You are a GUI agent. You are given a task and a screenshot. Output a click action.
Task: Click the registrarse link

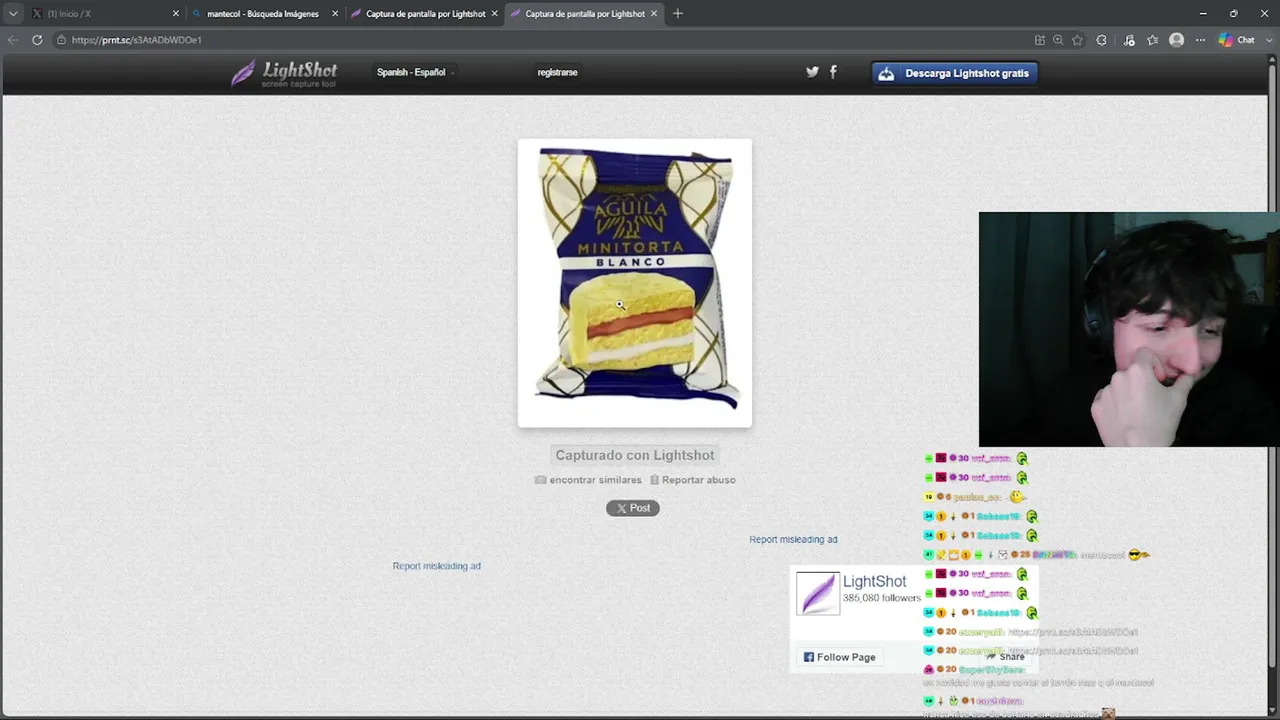click(x=557, y=72)
